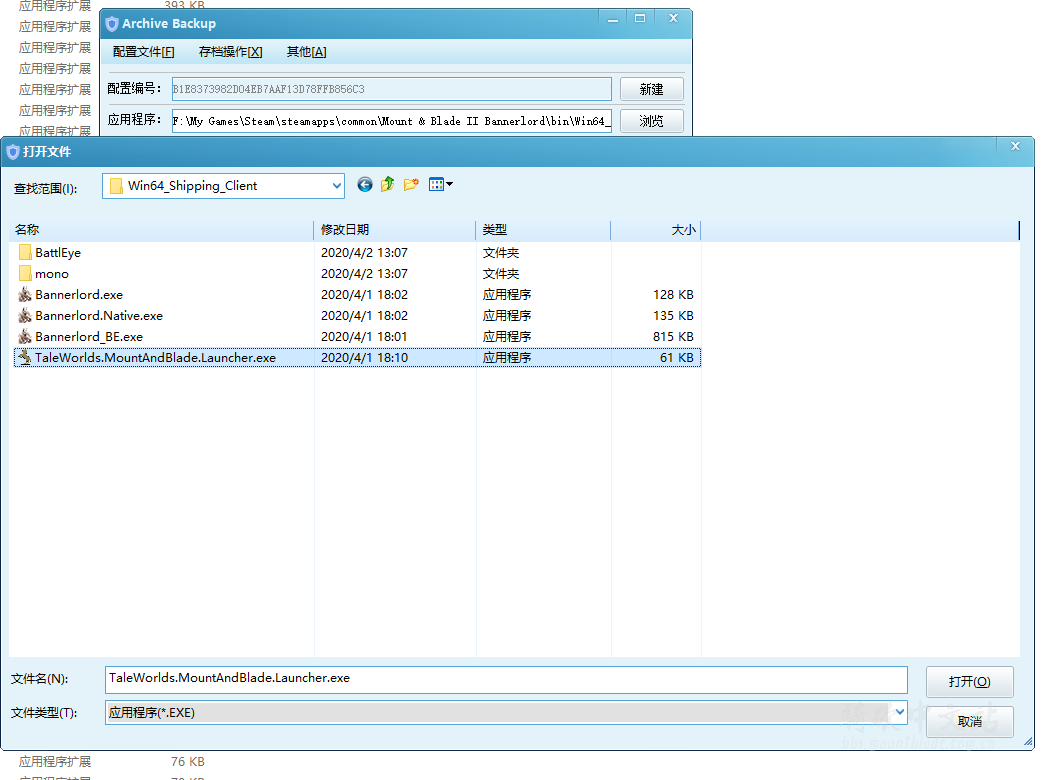The width and height of the screenshot is (1041, 780).
Task: Click the 61 KB size cell
Action: 677,357
